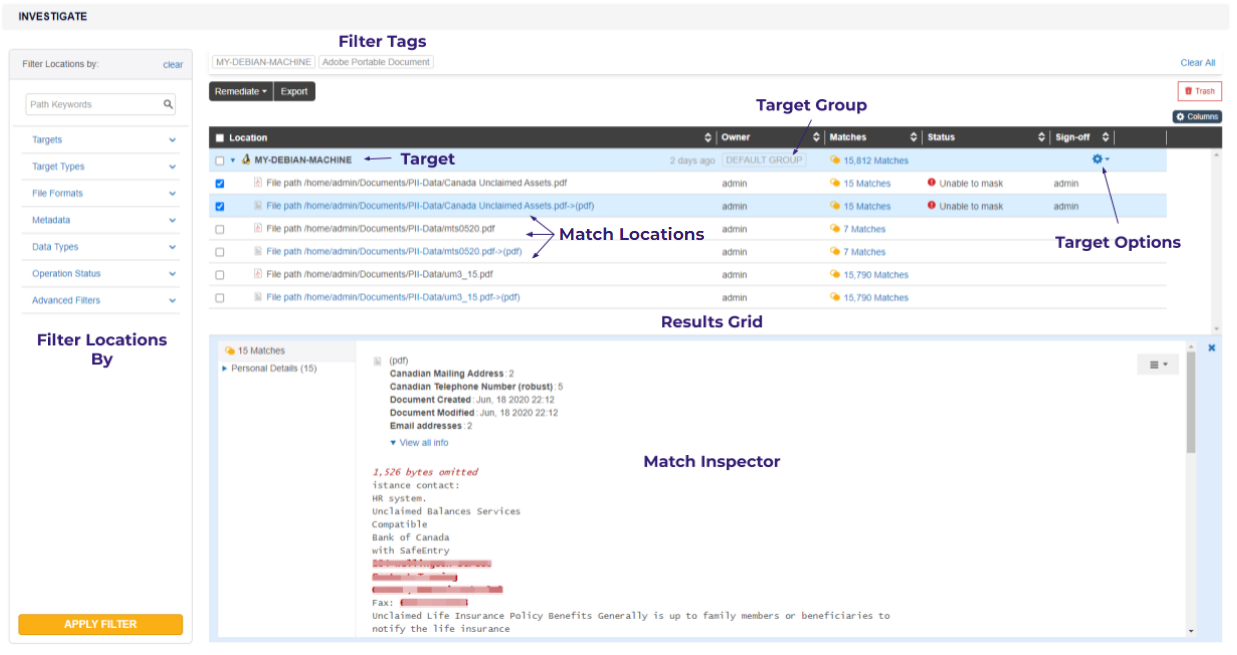
Task: Click the blue X to close Match Inspector
Action: [x=1212, y=348]
